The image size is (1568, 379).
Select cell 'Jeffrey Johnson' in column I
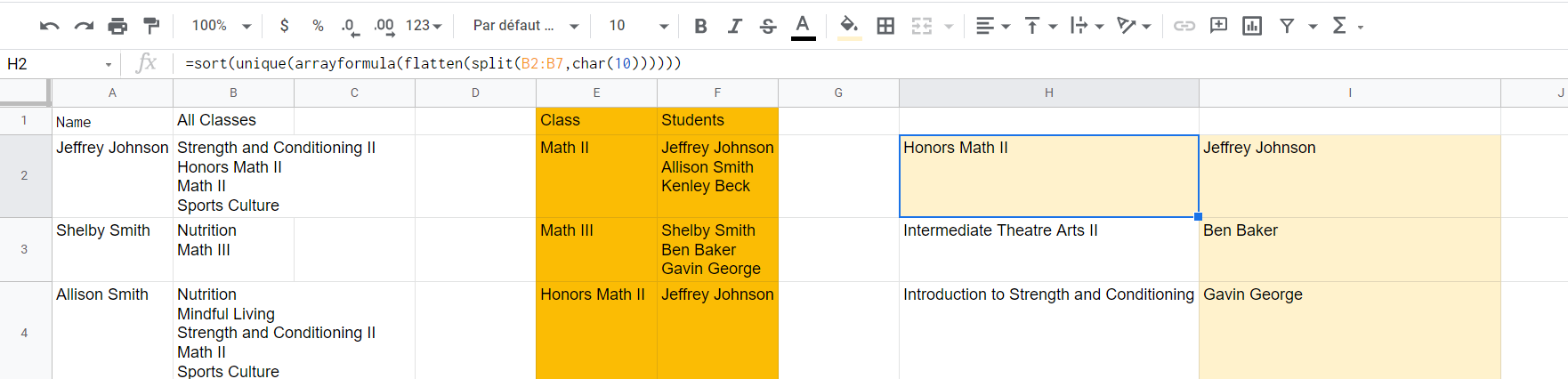pyautogui.click(x=1350, y=176)
